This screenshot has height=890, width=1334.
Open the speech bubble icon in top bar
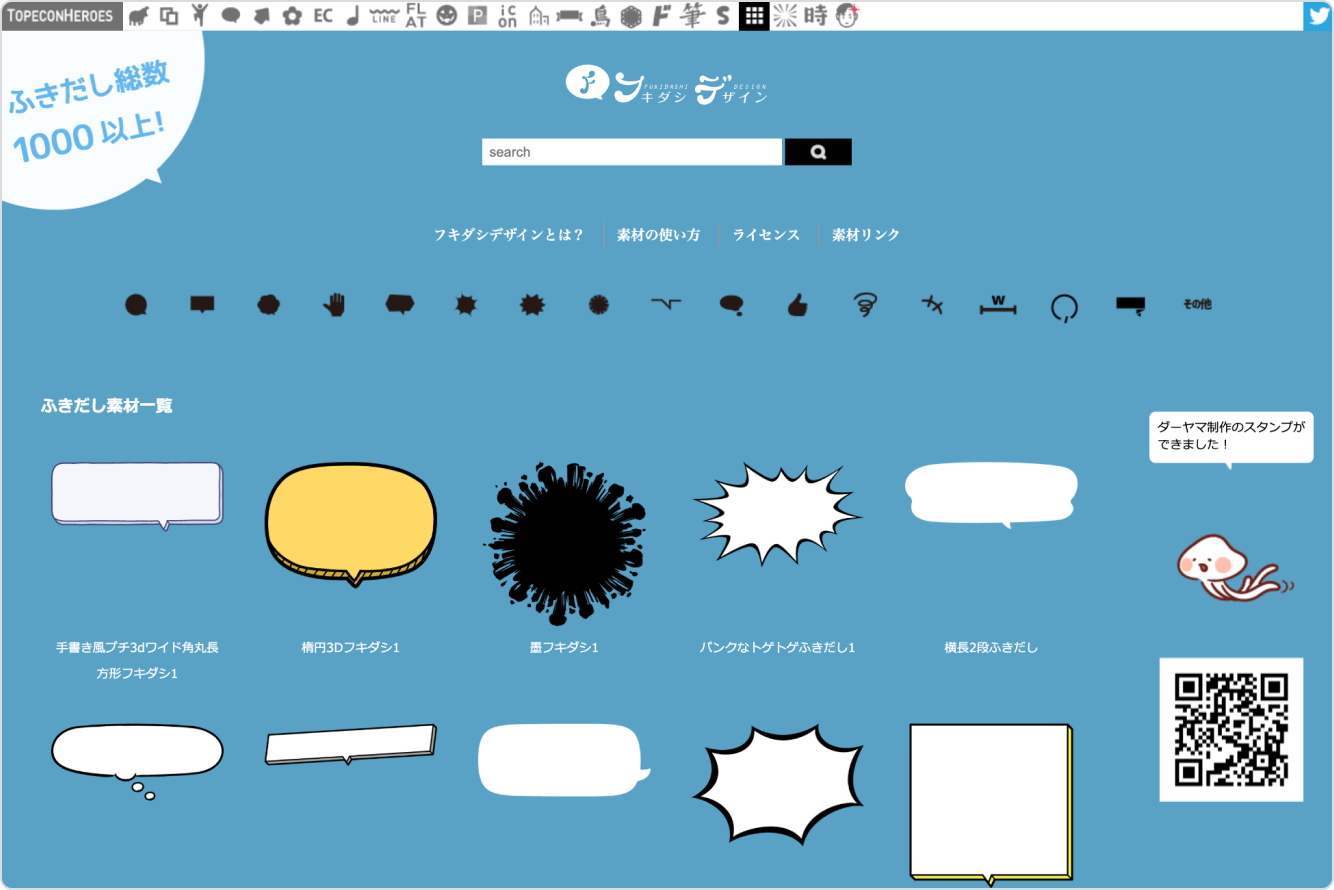pos(231,16)
